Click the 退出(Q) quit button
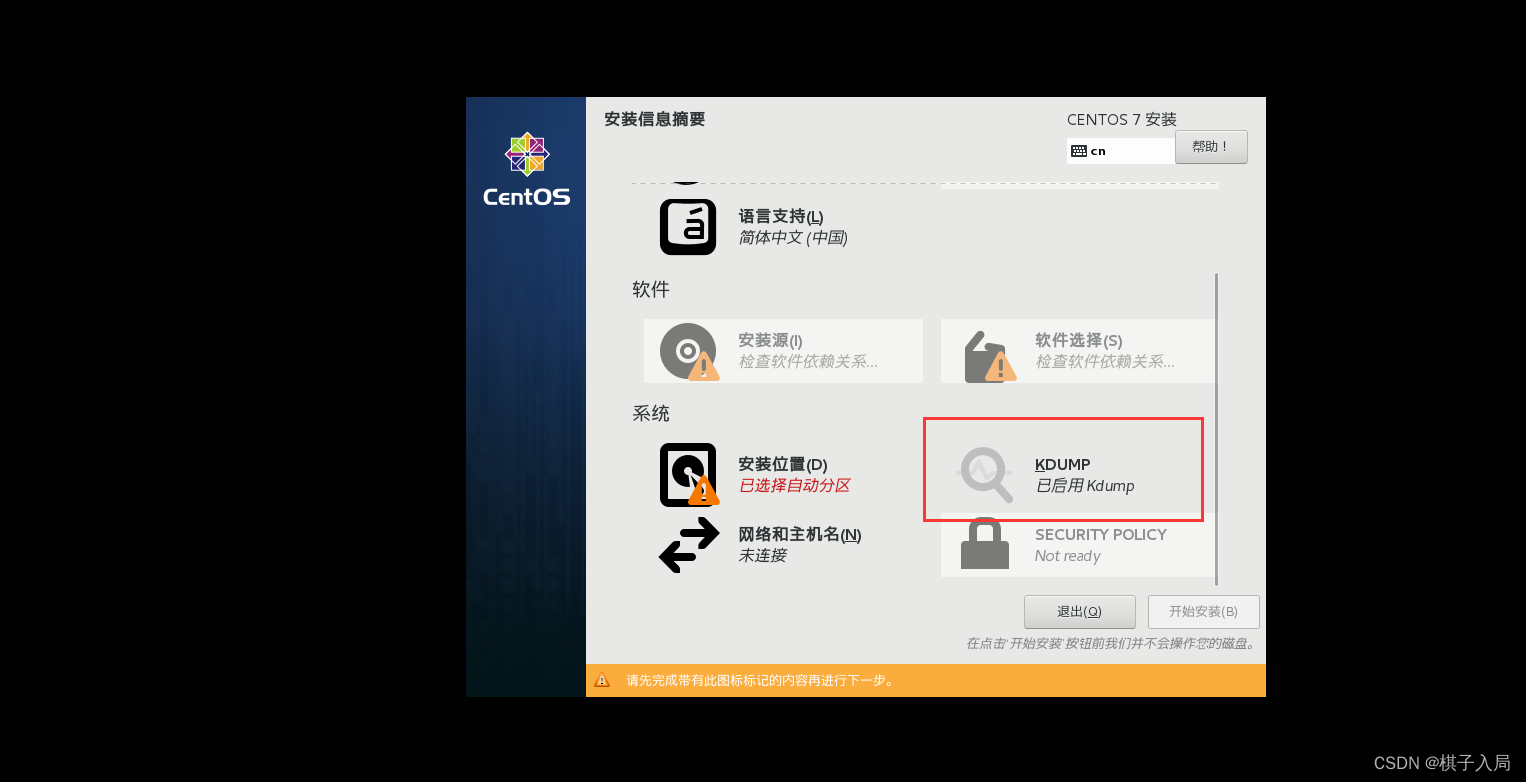 (x=1079, y=612)
